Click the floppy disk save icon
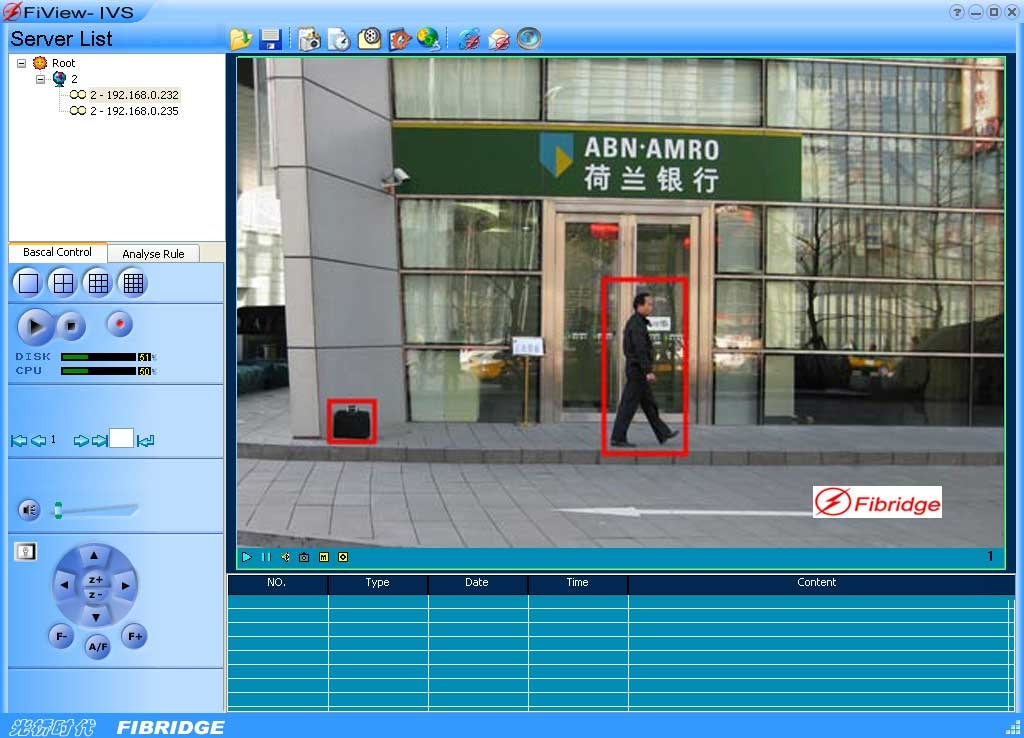 (x=270, y=39)
